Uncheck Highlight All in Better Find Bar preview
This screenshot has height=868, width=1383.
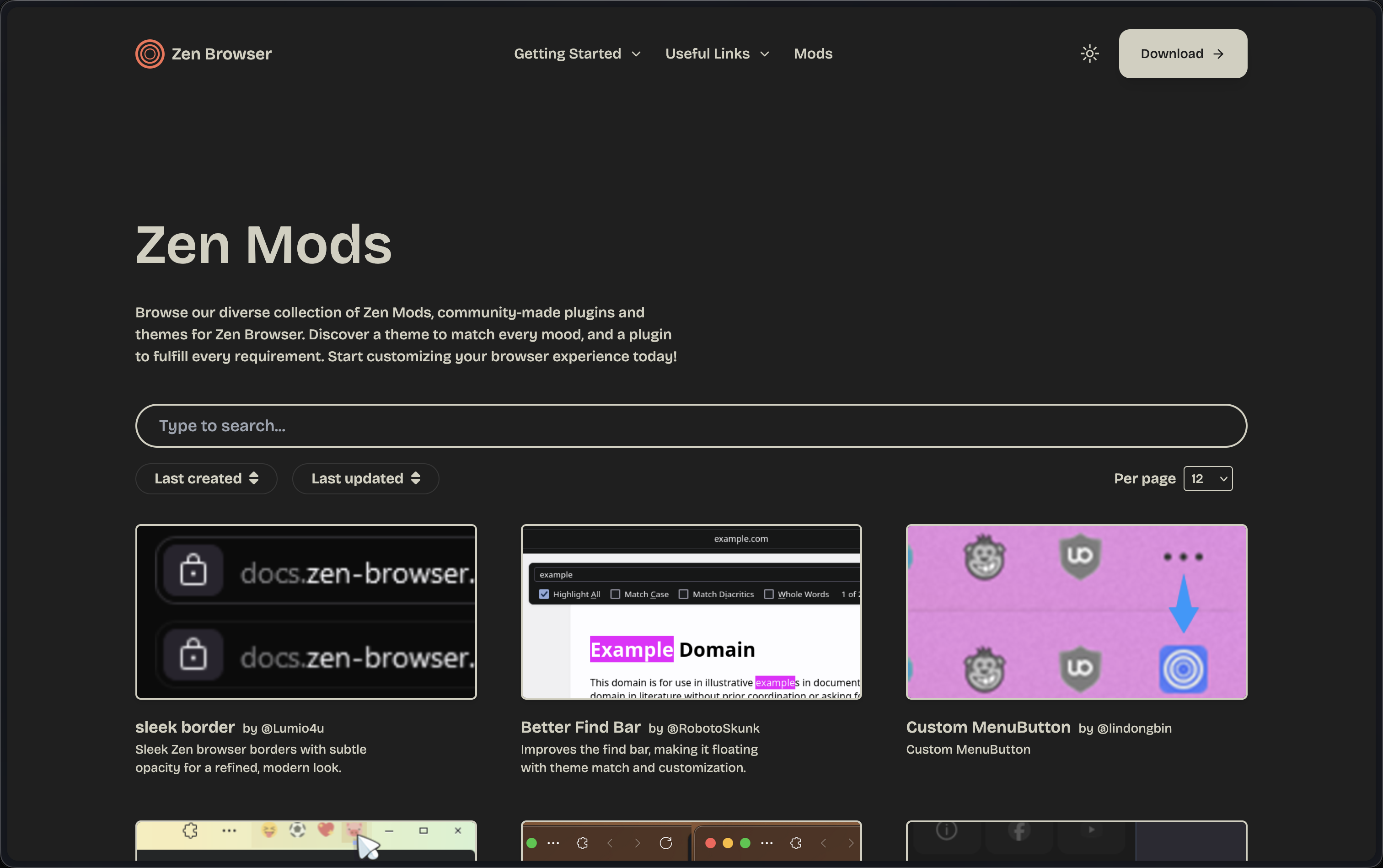pyautogui.click(x=543, y=594)
